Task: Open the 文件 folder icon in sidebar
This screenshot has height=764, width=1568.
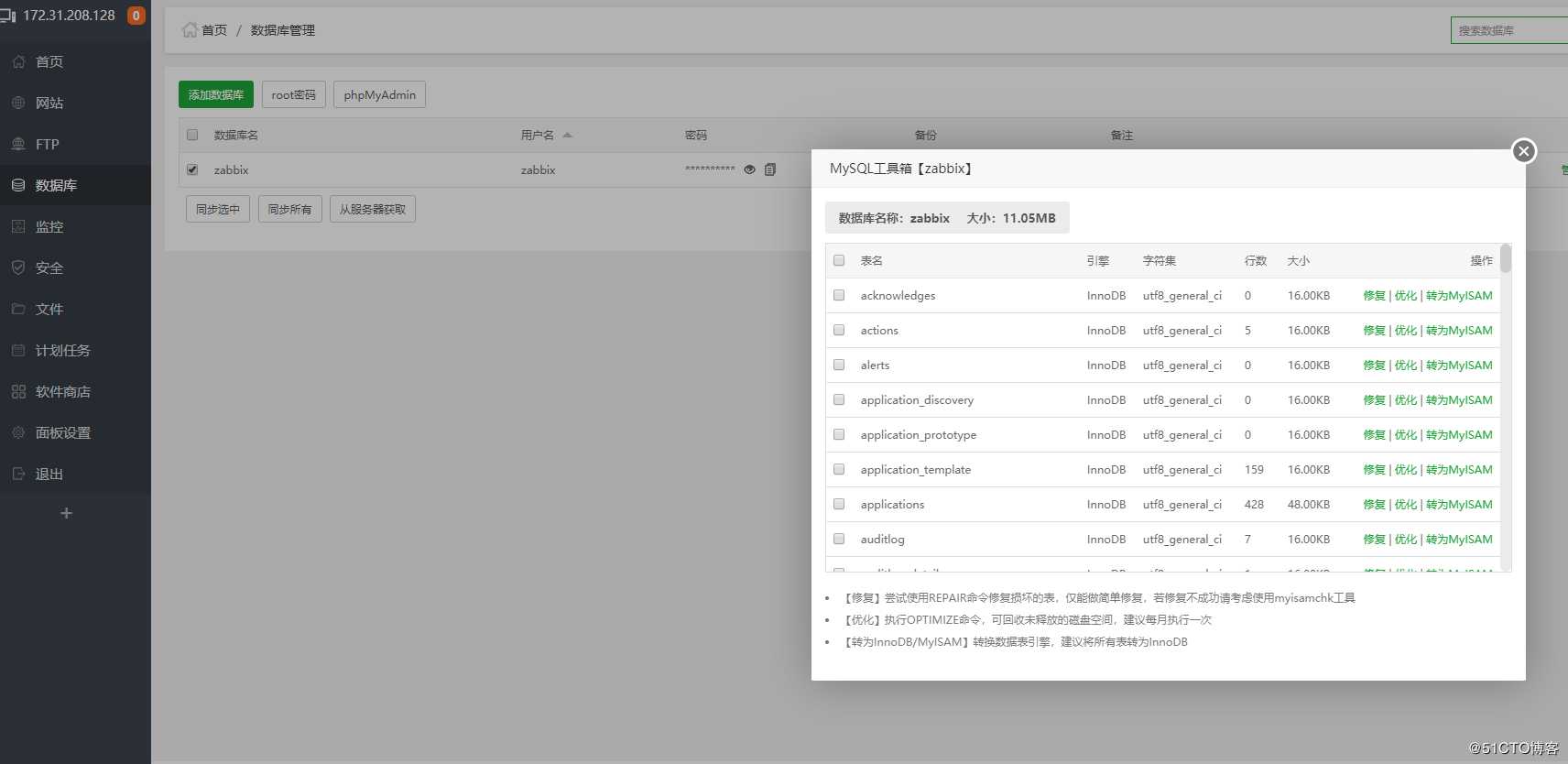Action: (18, 309)
